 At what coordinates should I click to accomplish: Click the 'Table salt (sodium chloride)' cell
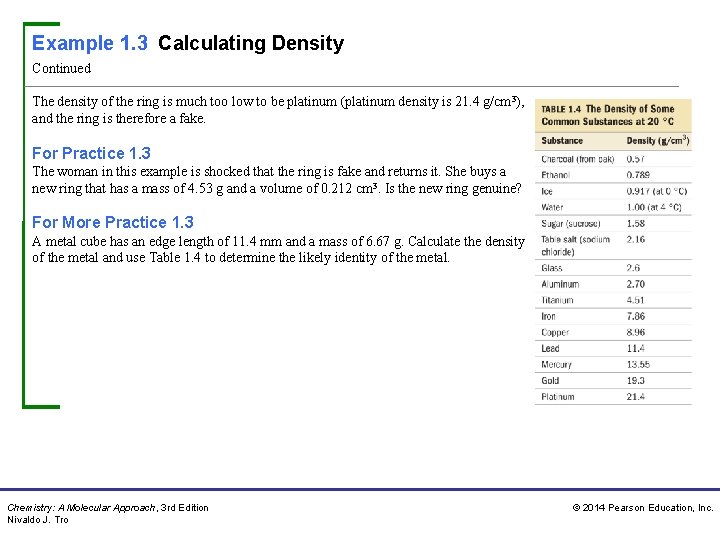click(x=576, y=246)
